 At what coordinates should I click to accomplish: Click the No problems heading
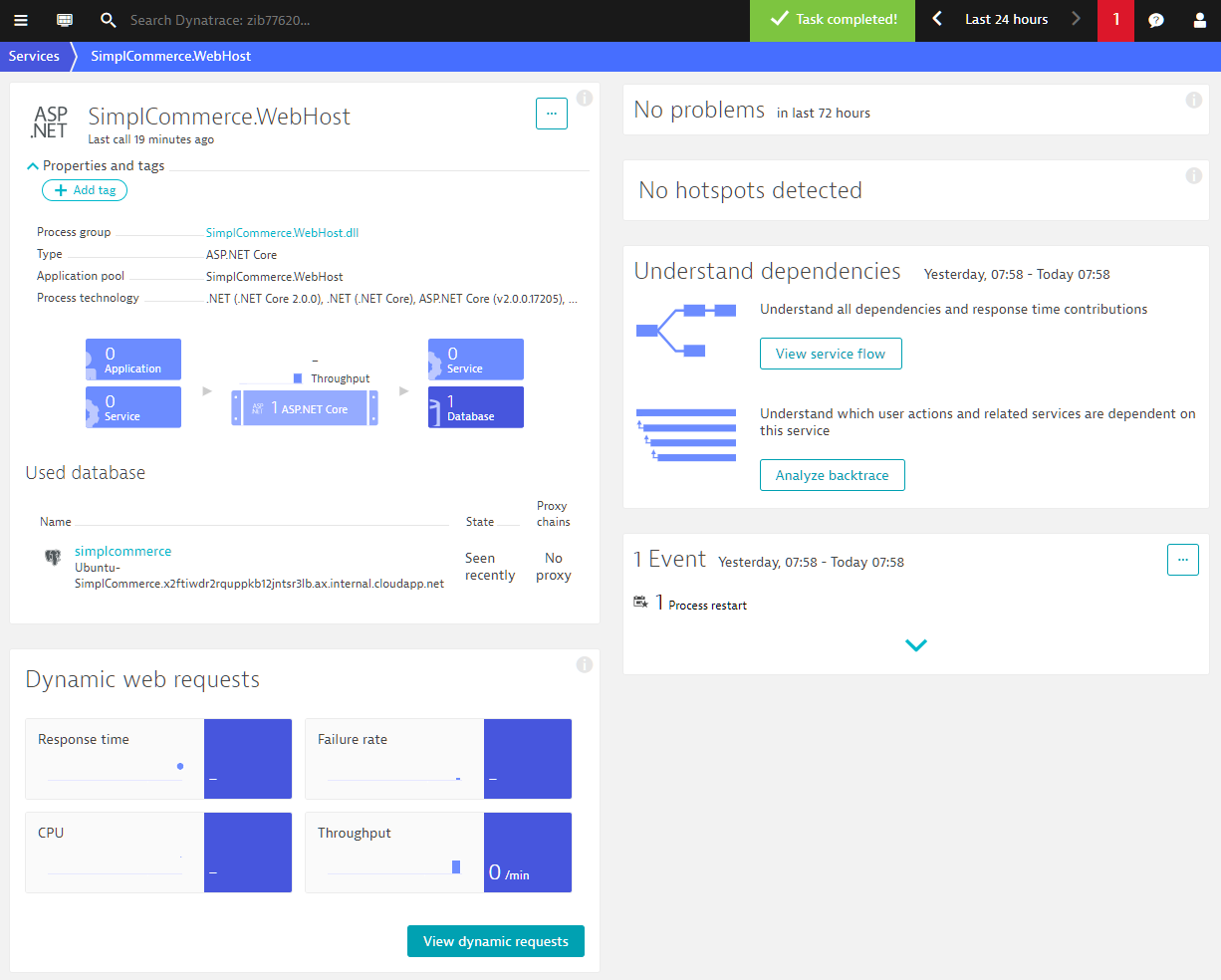coord(699,111)
